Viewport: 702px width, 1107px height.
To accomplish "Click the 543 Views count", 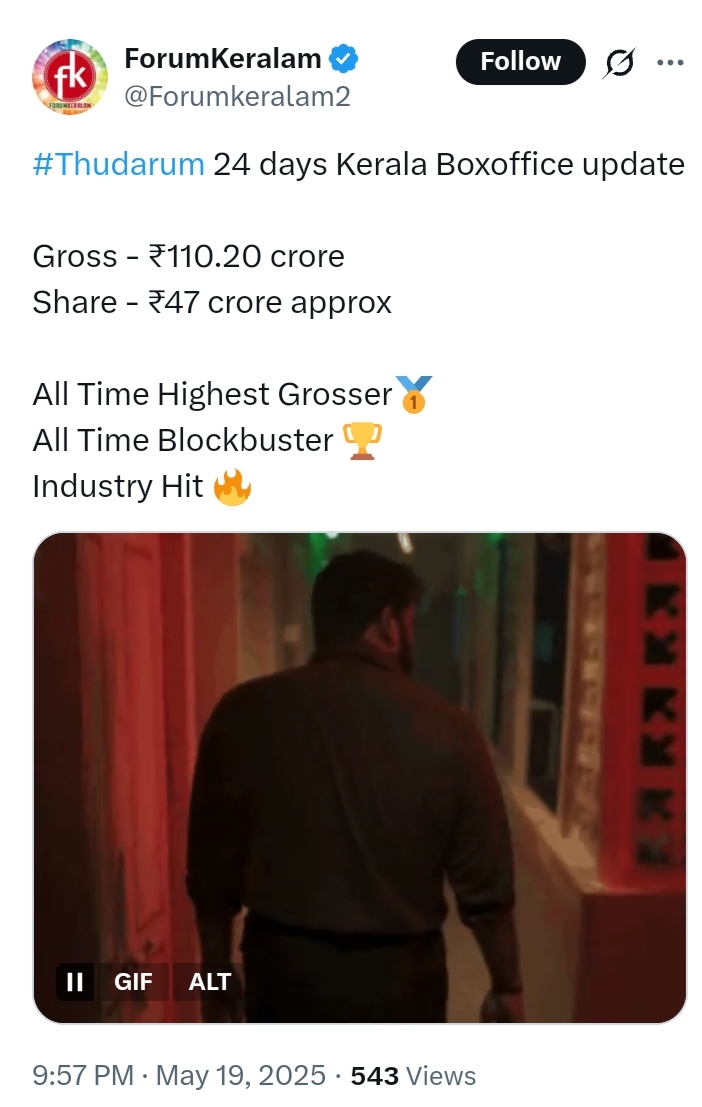I will (x=413, y=1075).
